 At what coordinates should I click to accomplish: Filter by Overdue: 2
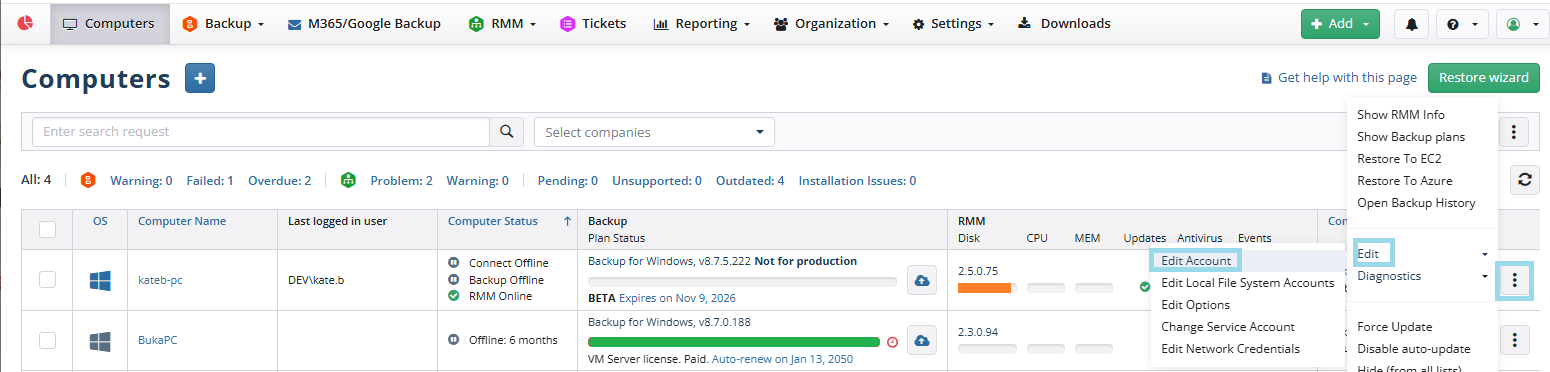(x=279, y=181)
